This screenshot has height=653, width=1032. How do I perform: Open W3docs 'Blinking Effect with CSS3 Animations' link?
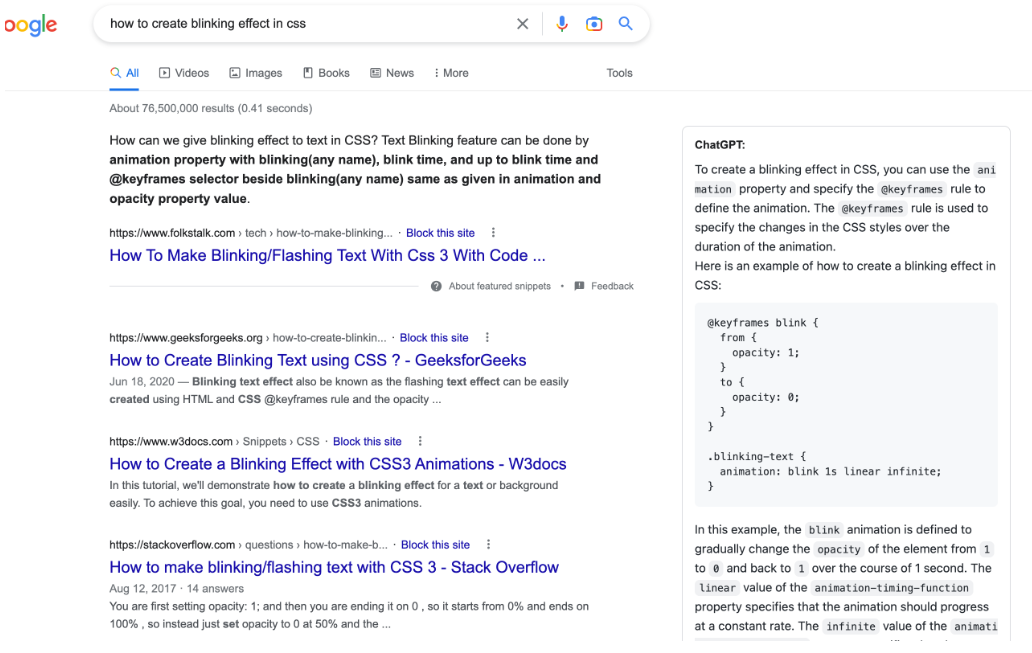pos(338,464)
